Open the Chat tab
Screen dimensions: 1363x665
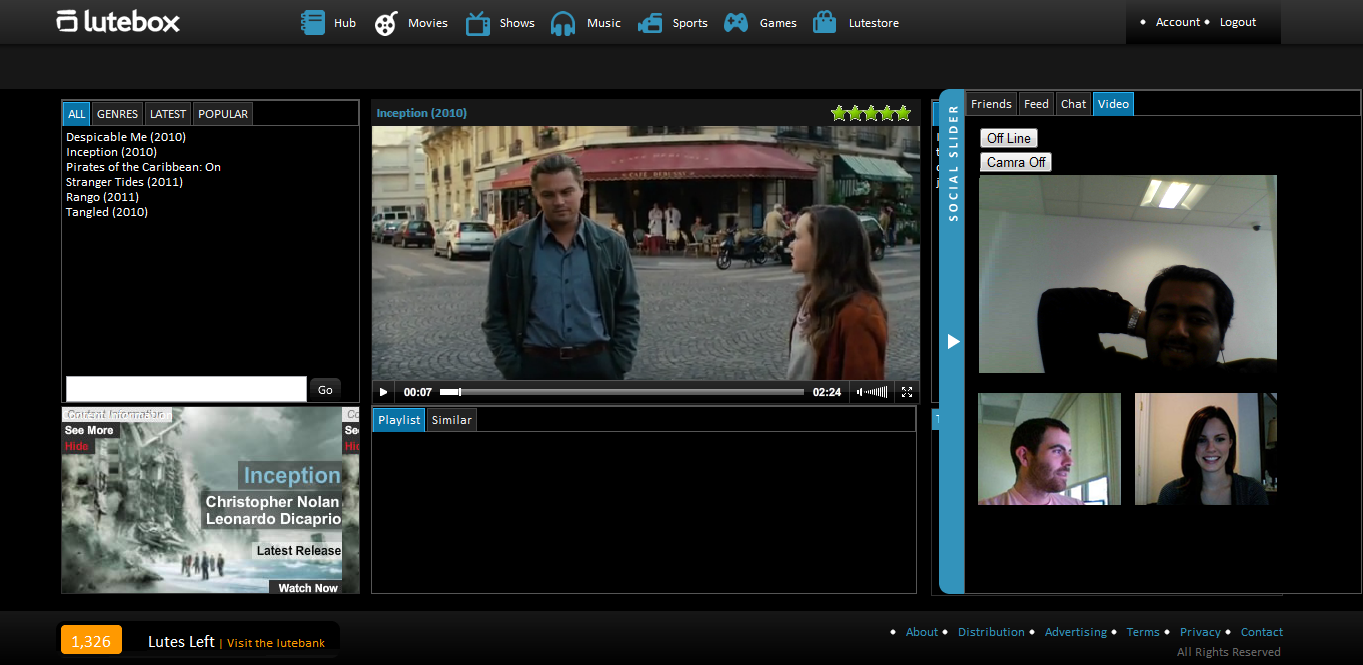click(1074, 104)
